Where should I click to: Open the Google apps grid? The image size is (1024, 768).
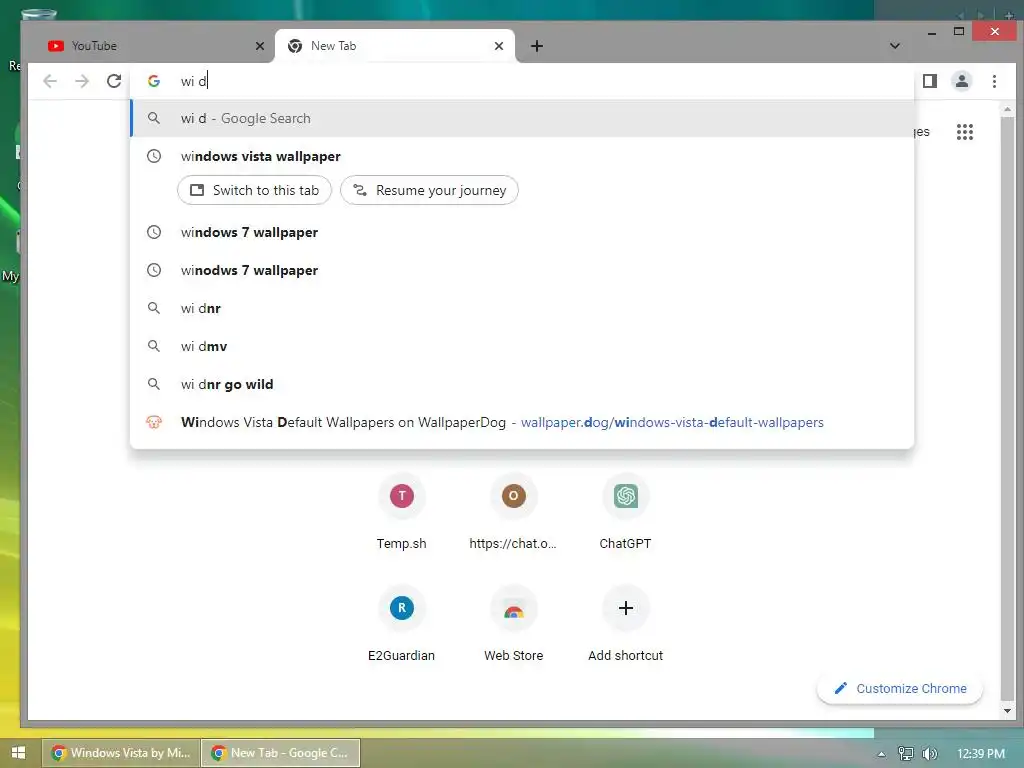click(x=965, y=132)
